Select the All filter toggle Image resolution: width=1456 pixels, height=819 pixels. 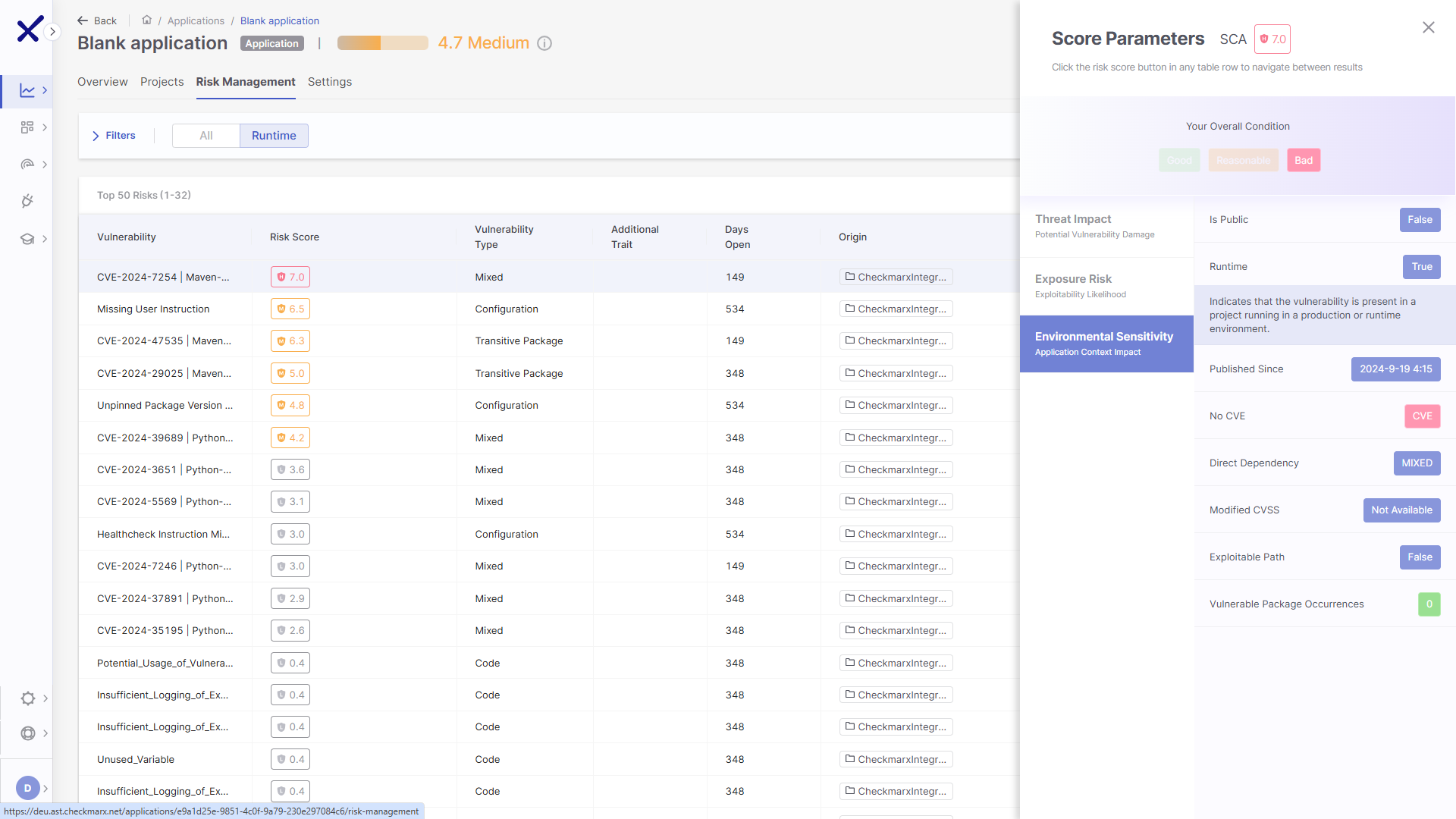click(x=206, y=136)
